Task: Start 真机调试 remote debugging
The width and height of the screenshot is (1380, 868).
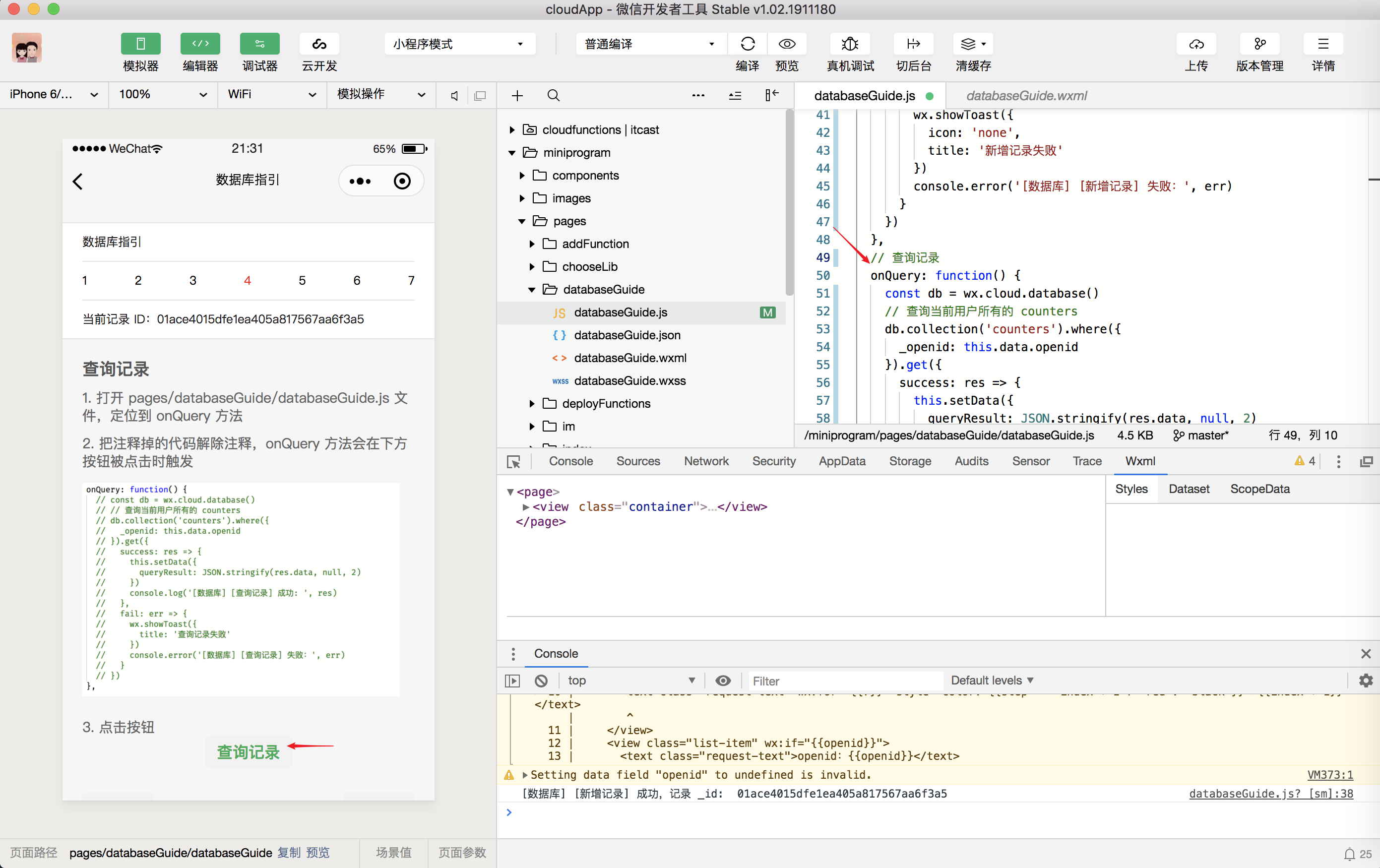Action: (x=850, y=44)
